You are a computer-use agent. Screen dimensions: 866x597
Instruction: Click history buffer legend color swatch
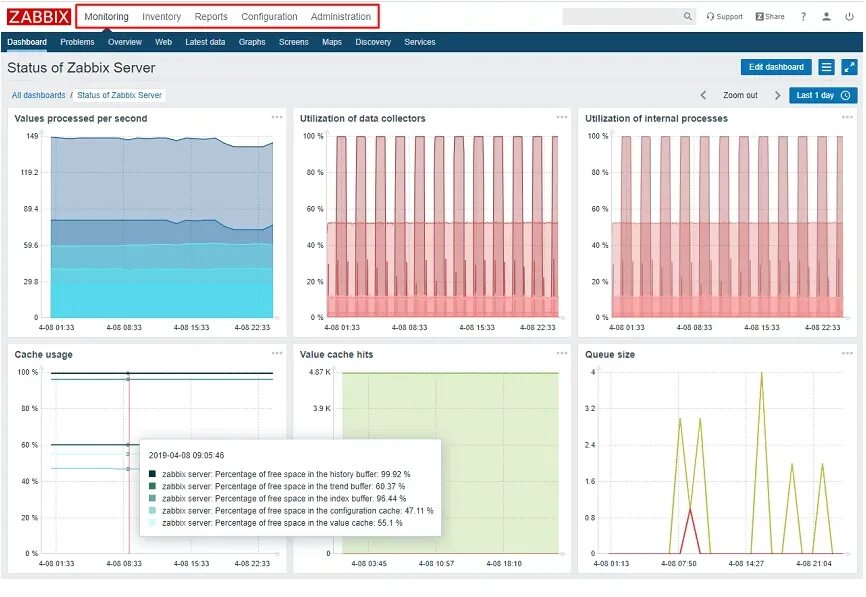click(x=152, y=474)
